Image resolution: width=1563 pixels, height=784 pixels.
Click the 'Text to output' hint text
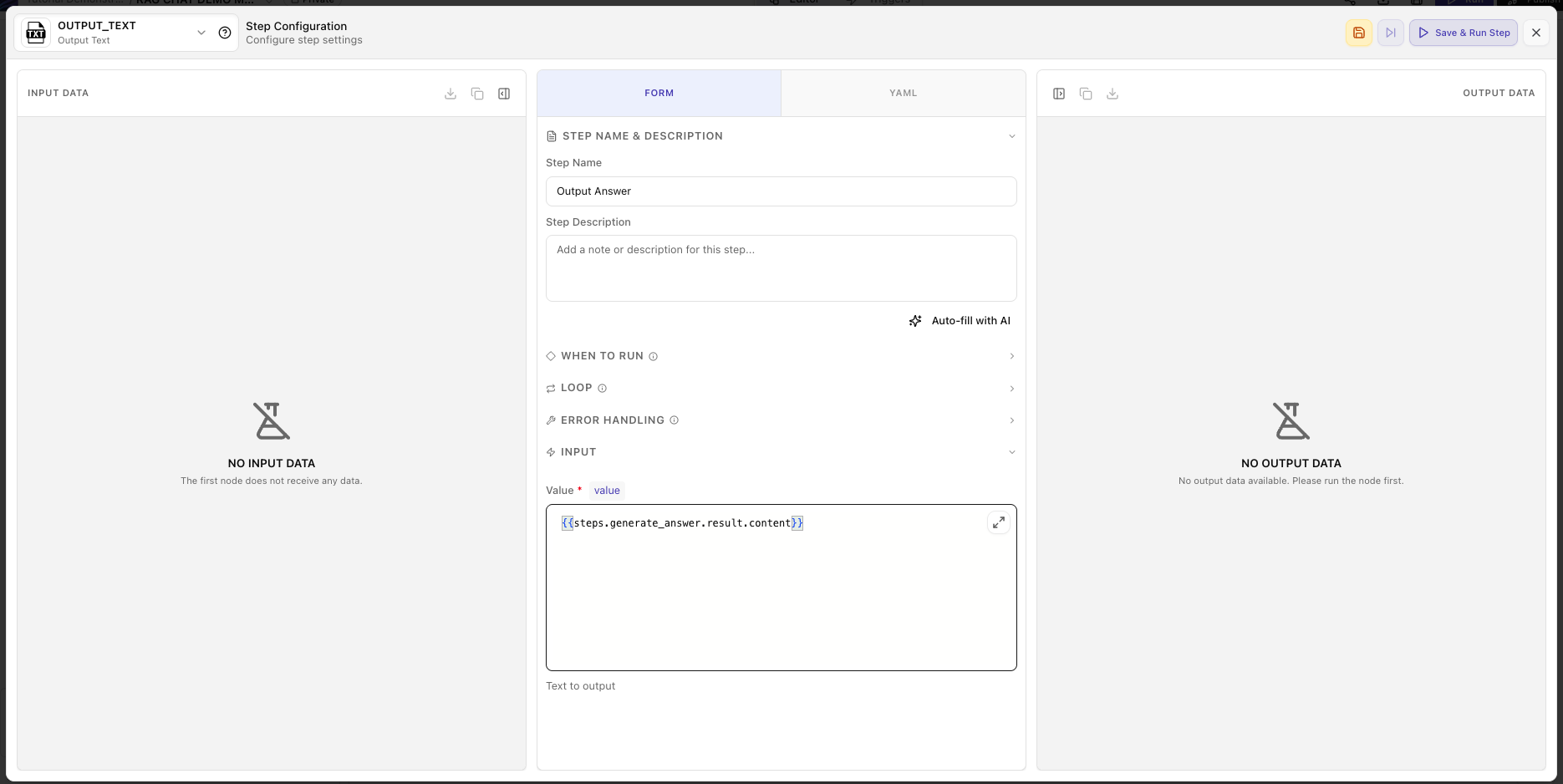(580, 686)
